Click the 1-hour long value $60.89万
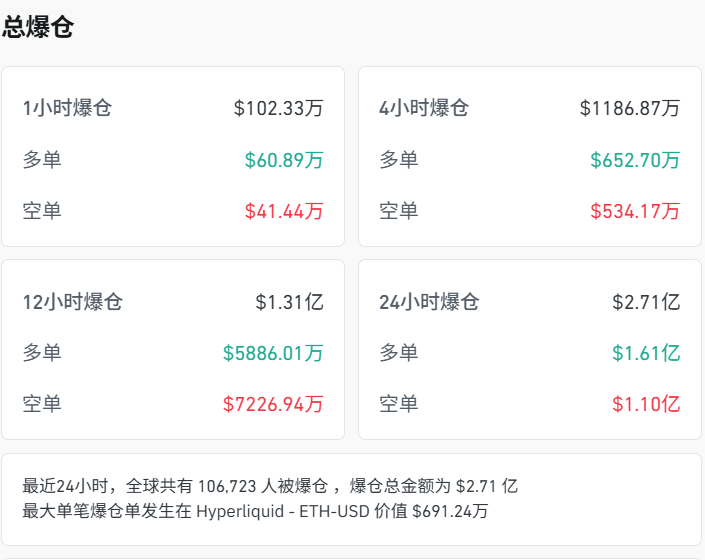705x560 pixels. pos(284,160)
